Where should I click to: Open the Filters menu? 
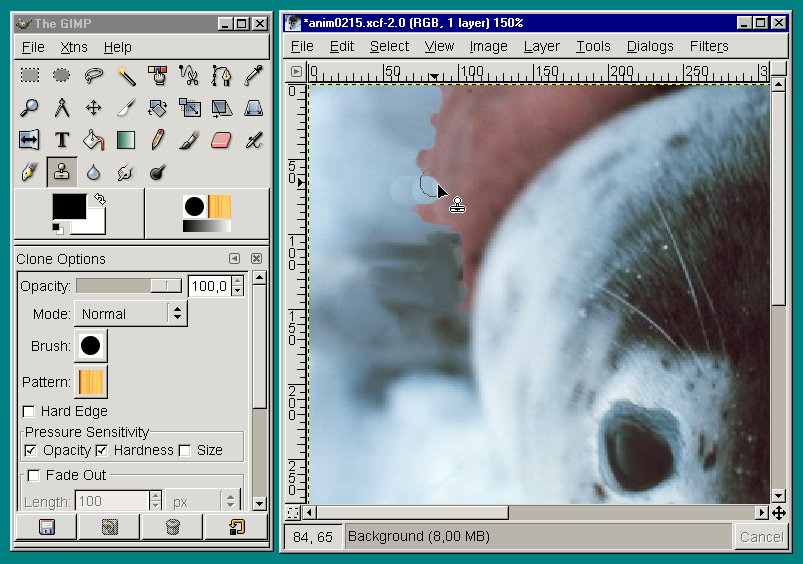(x=709, y=46)
